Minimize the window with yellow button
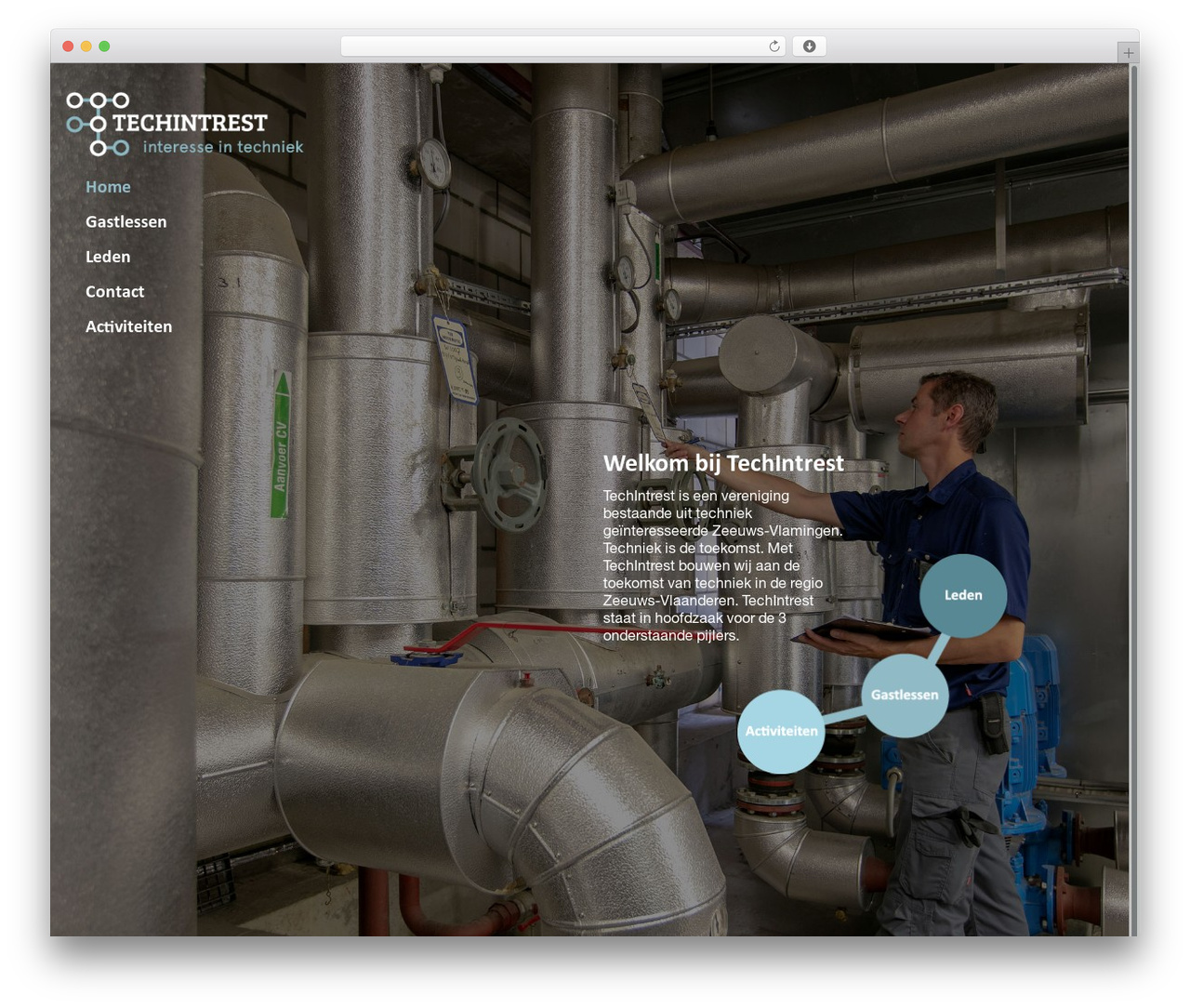1190x1008 pixels. (86, 46)
